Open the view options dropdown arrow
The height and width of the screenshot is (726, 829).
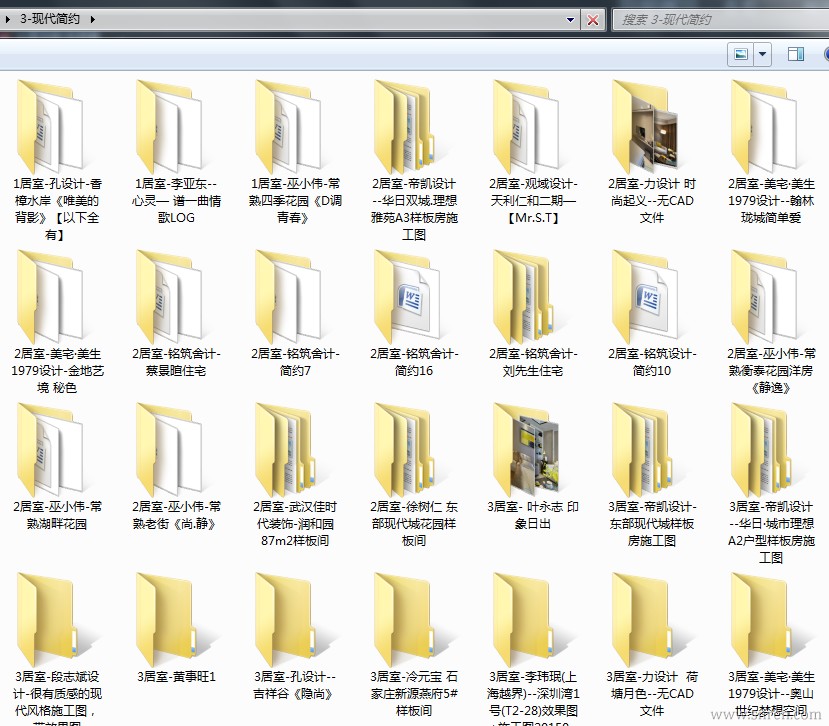click(762, 54)
